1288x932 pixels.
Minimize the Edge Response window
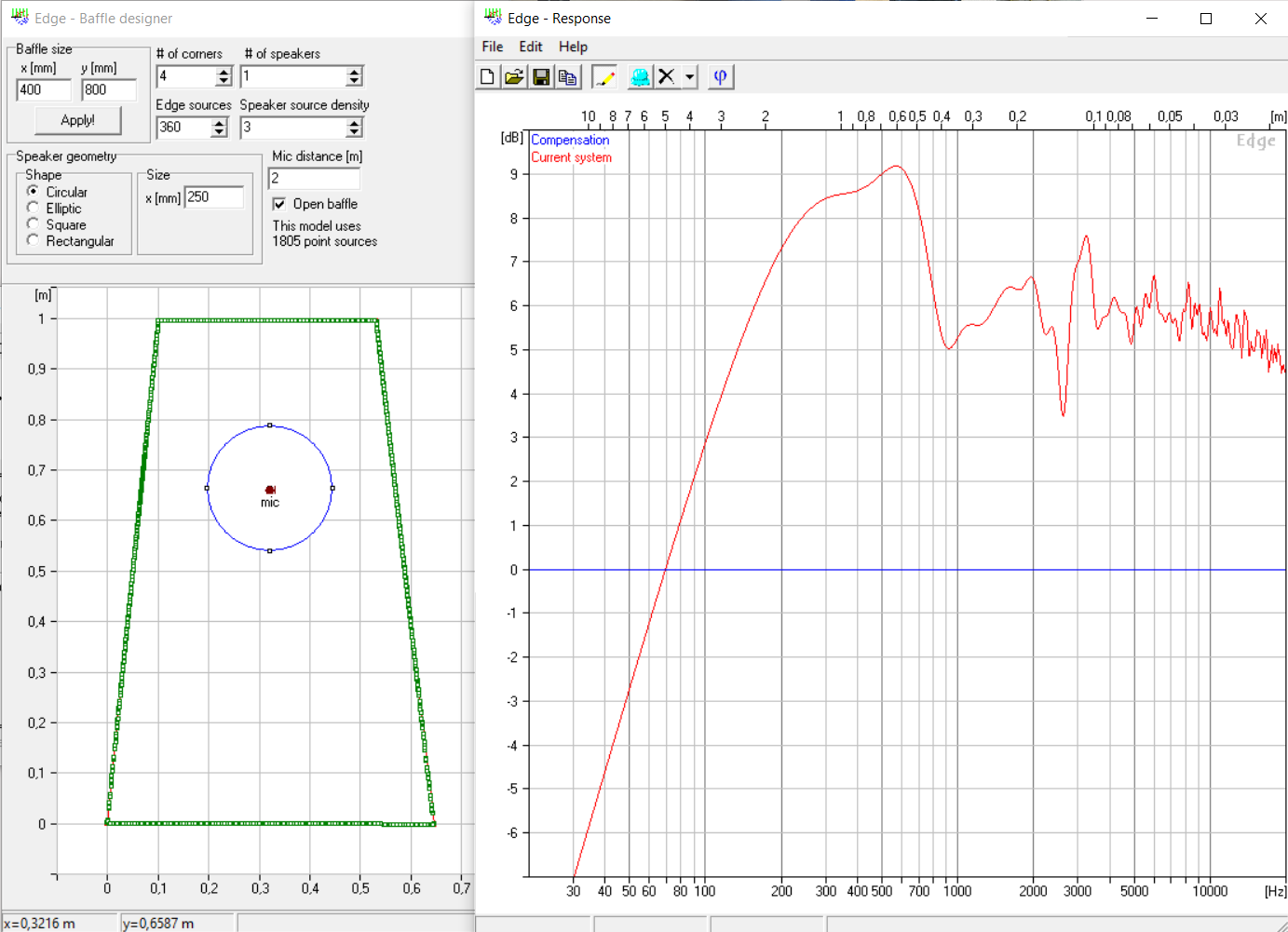click(x=1152, y=19)
